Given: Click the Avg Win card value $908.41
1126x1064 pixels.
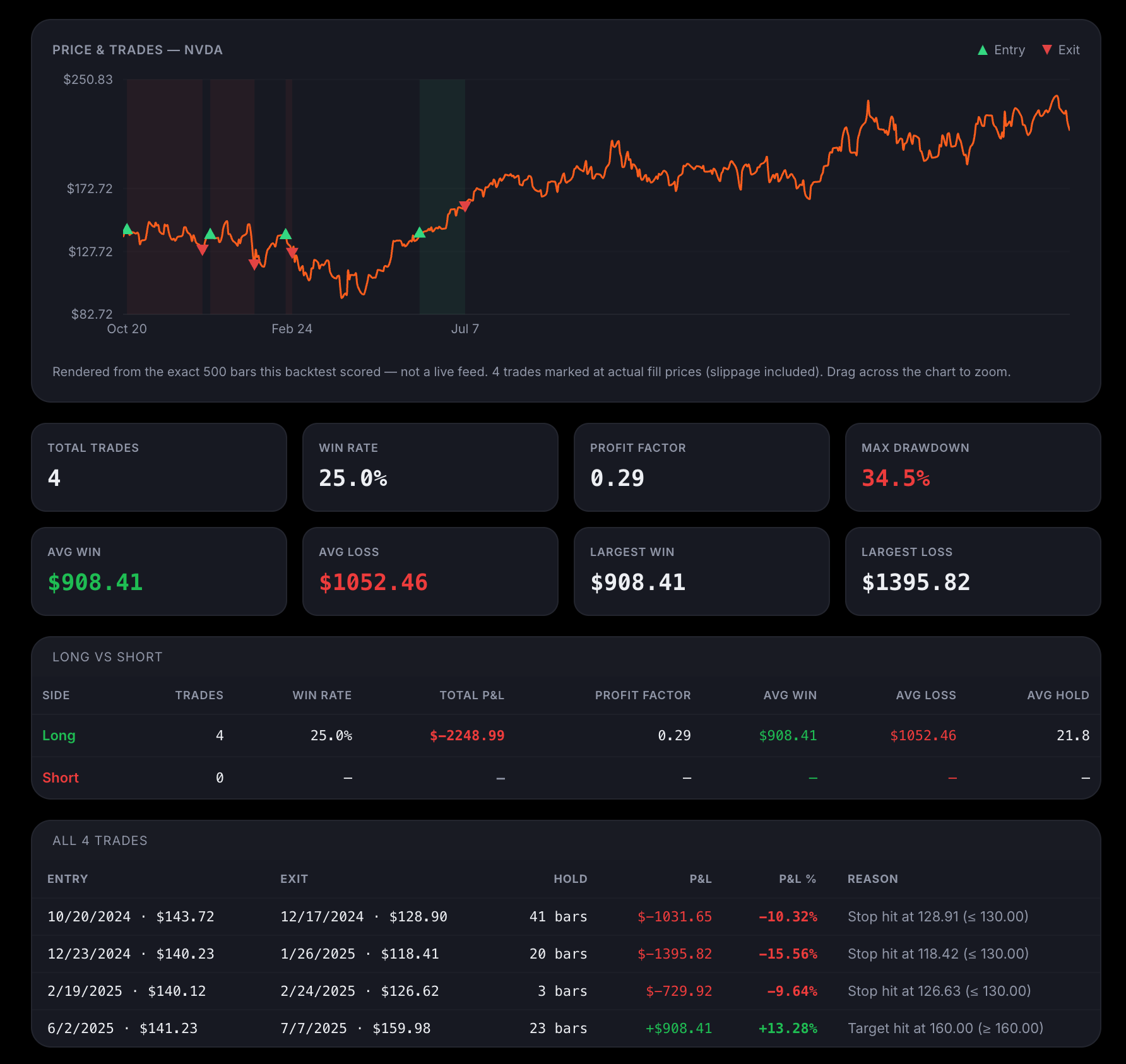Looking at the screenshot, I should [x=95, y=582].
